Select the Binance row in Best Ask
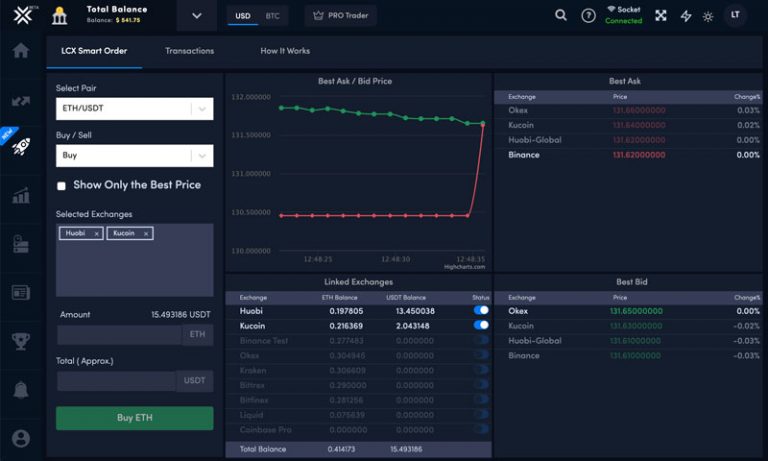The image size is (768, 461). [628, 155]
